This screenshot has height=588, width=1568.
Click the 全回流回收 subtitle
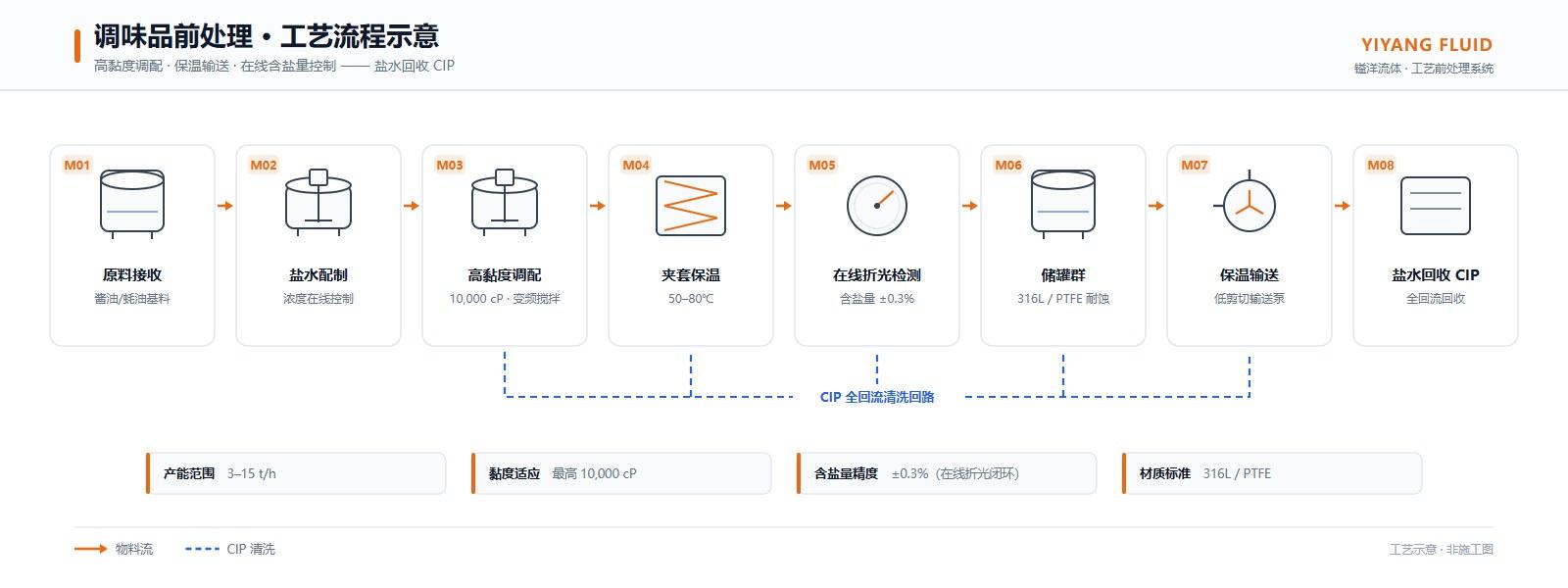coord(1436,299)
